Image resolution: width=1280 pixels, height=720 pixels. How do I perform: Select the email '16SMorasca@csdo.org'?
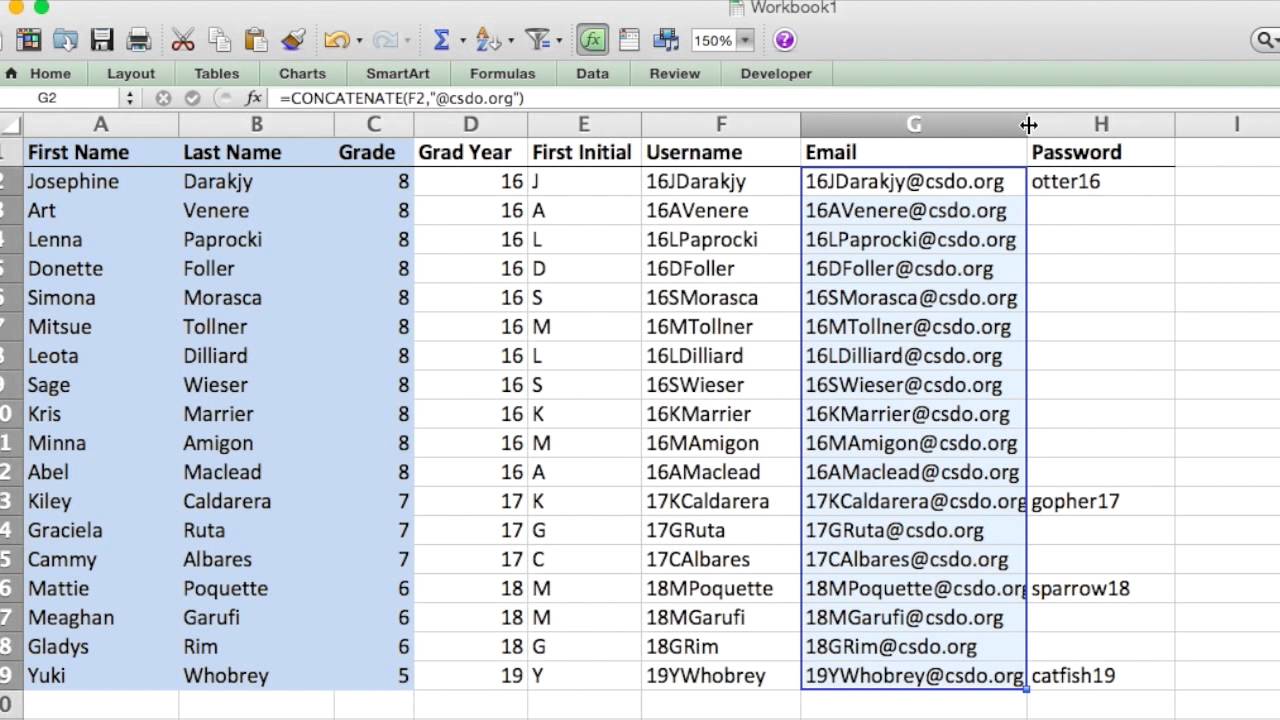(x=914, y=297)
